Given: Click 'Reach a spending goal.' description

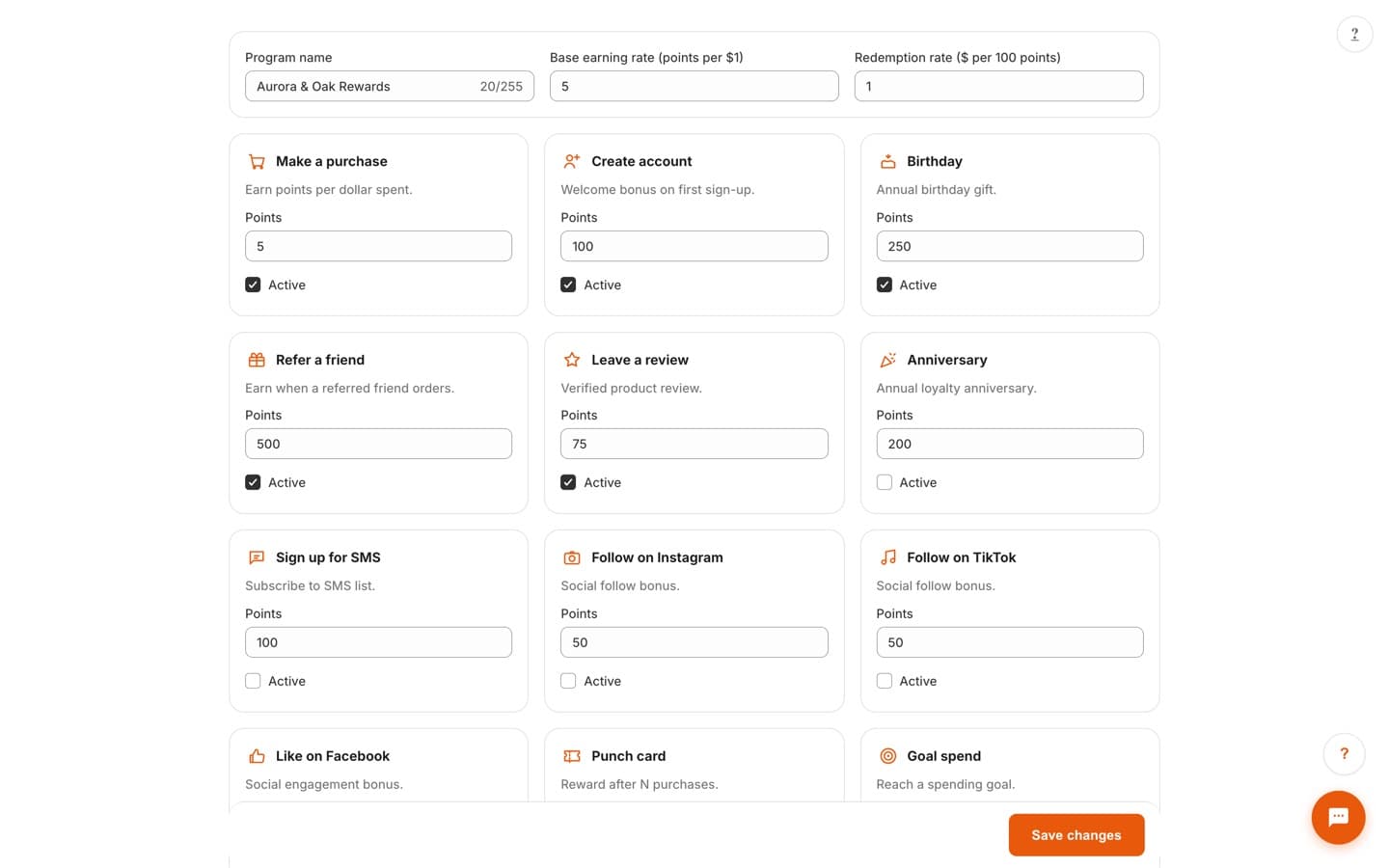Looking at the screenshot, I should coord(945,784).
